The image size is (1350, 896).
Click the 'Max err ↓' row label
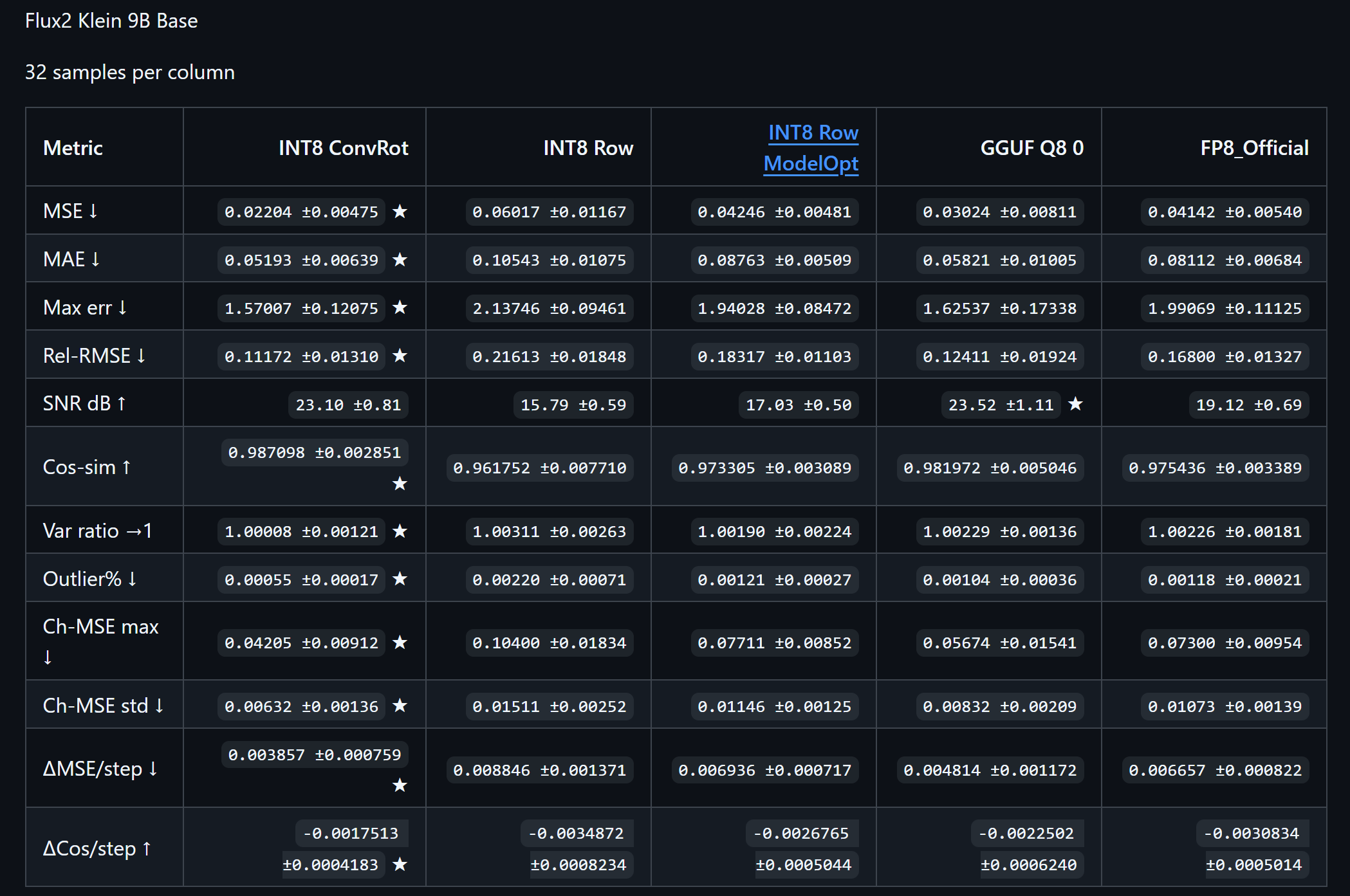[x=85, y=307]
